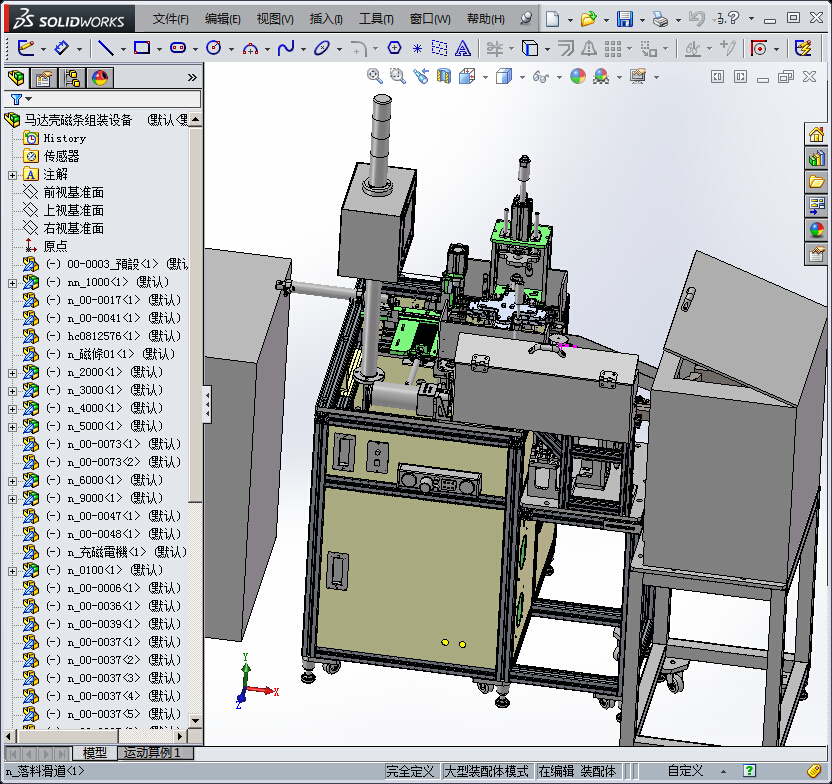The height and width of the screenshot is (784, 832).
Task: Open the PropertyManager panel tab
Action: pyautogui.click(x=44, y=78)
